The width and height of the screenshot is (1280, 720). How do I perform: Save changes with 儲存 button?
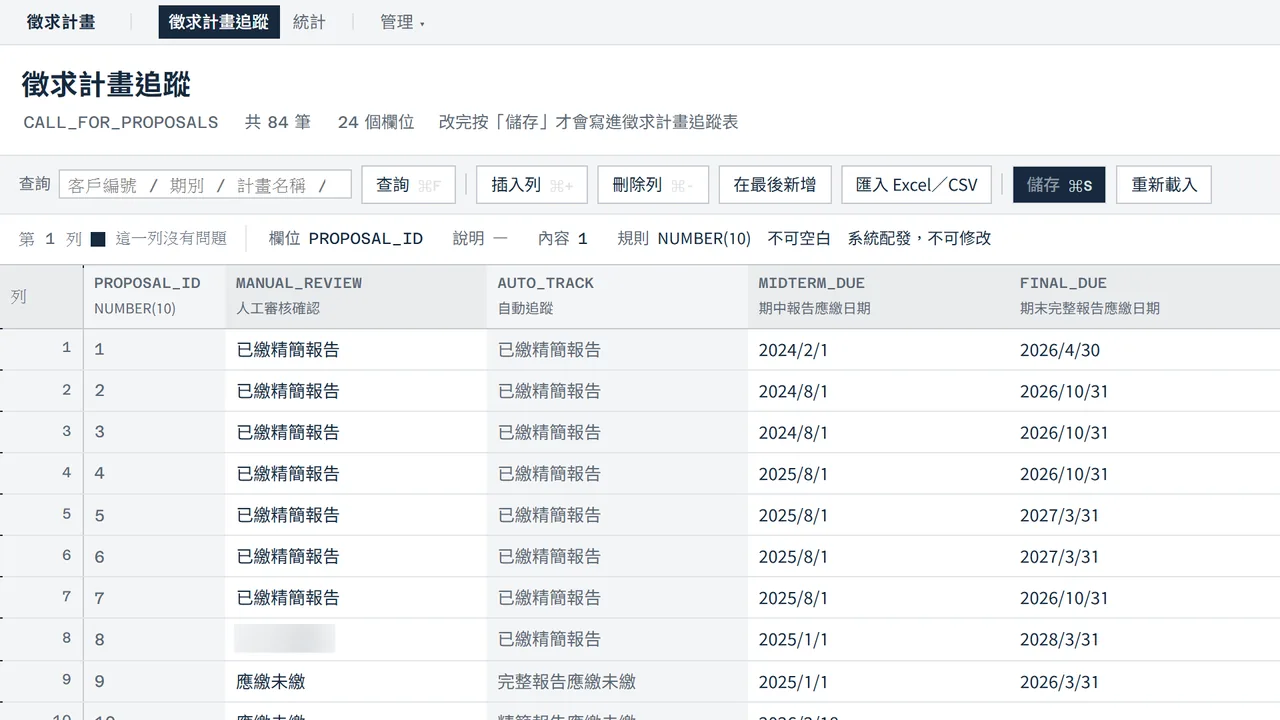[1059, 185]
